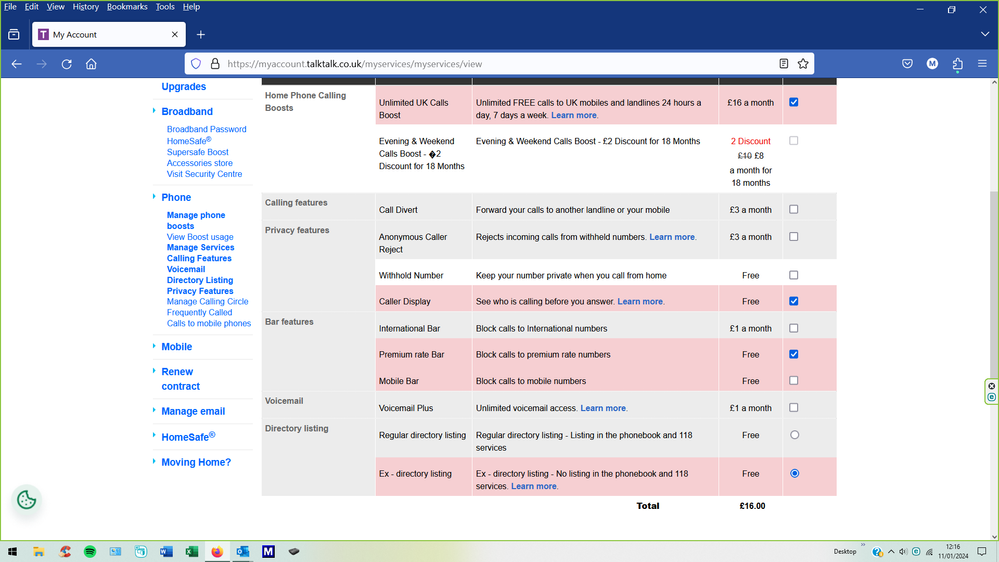The width and height of the screenshot is (999, 562).
Task: Learn more about Voicemail Plus
Action: [603, 408]
